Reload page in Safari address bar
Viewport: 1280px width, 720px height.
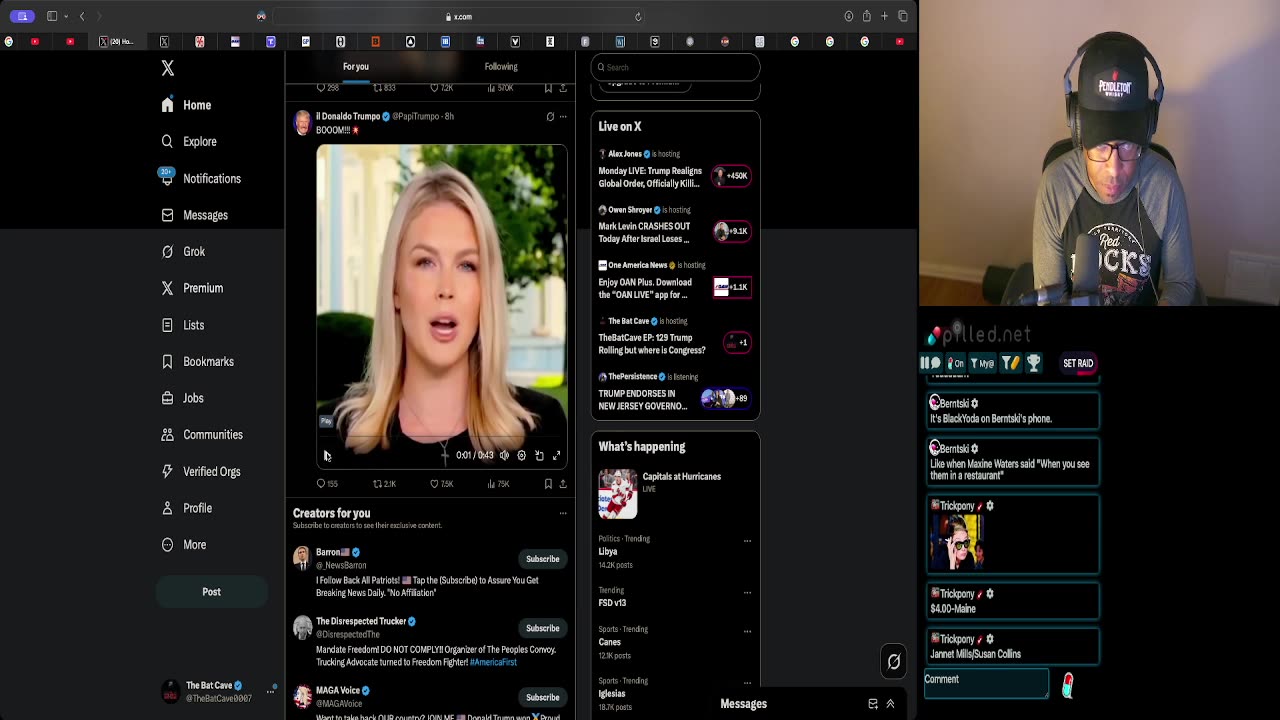pyautogui.click(x=638, y=17)
